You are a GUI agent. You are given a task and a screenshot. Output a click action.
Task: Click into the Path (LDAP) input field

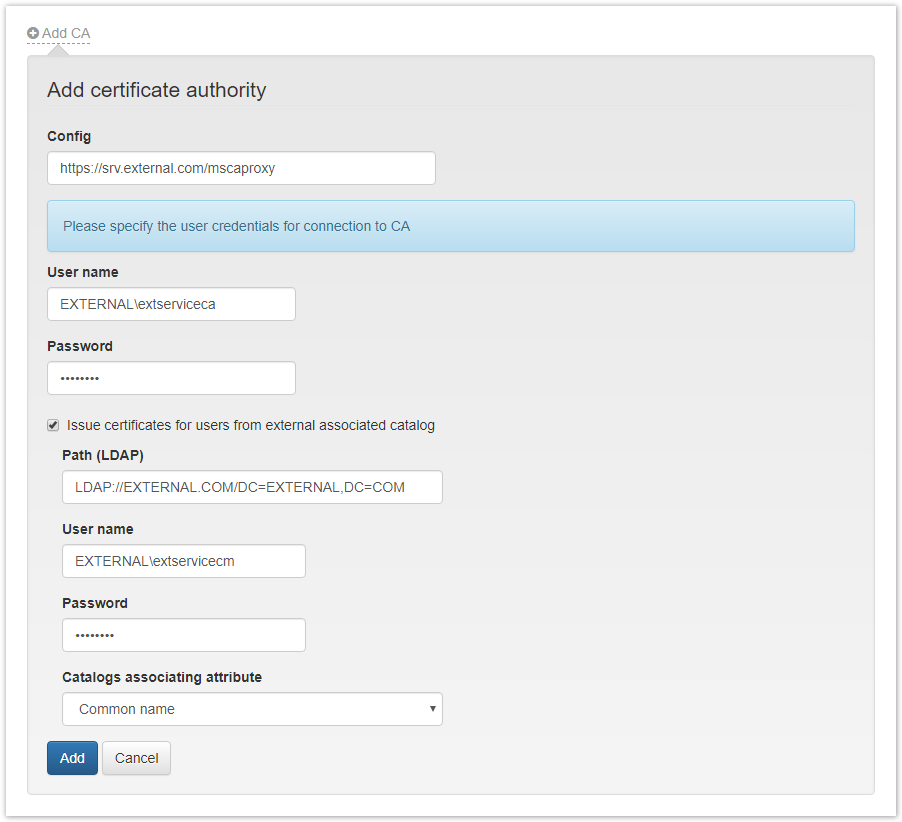pyautogui.click(x=252, y=487)
